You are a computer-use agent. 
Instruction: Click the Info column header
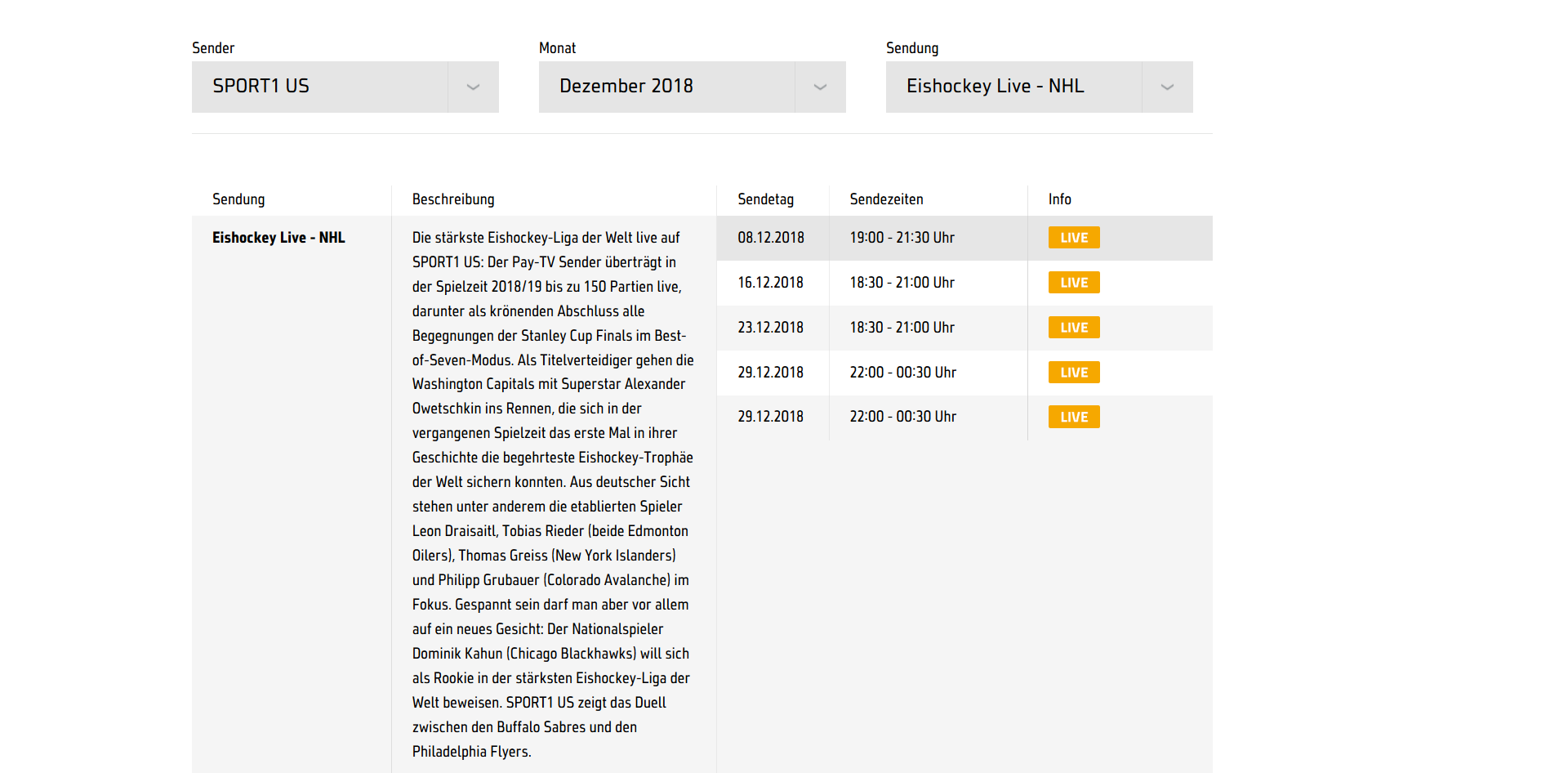pos(1059,199)
